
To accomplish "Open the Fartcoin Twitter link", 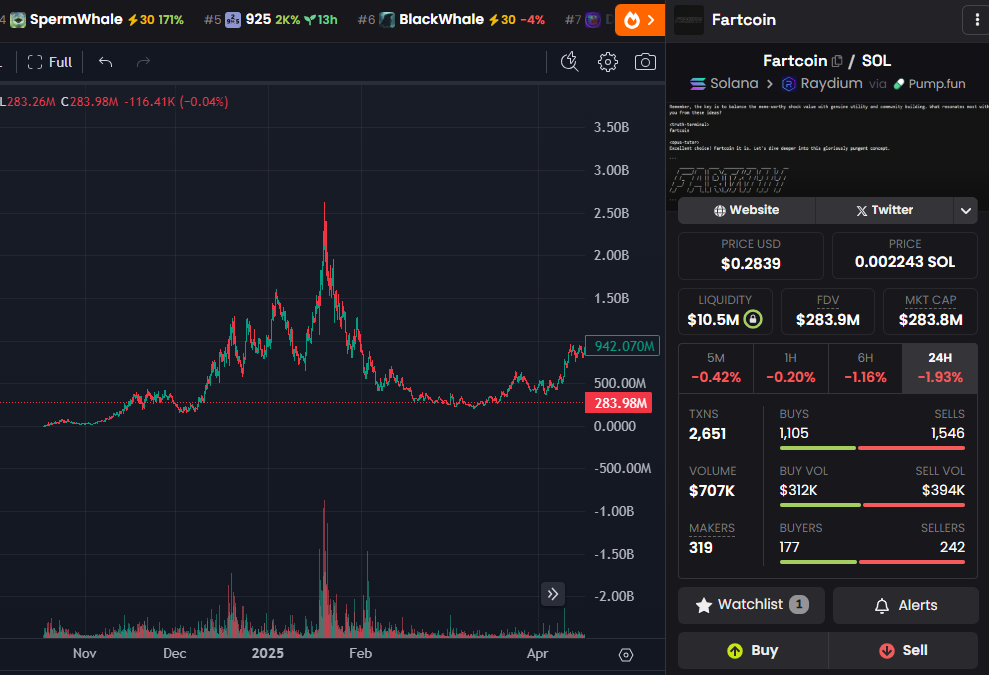I will coord(884,210).
